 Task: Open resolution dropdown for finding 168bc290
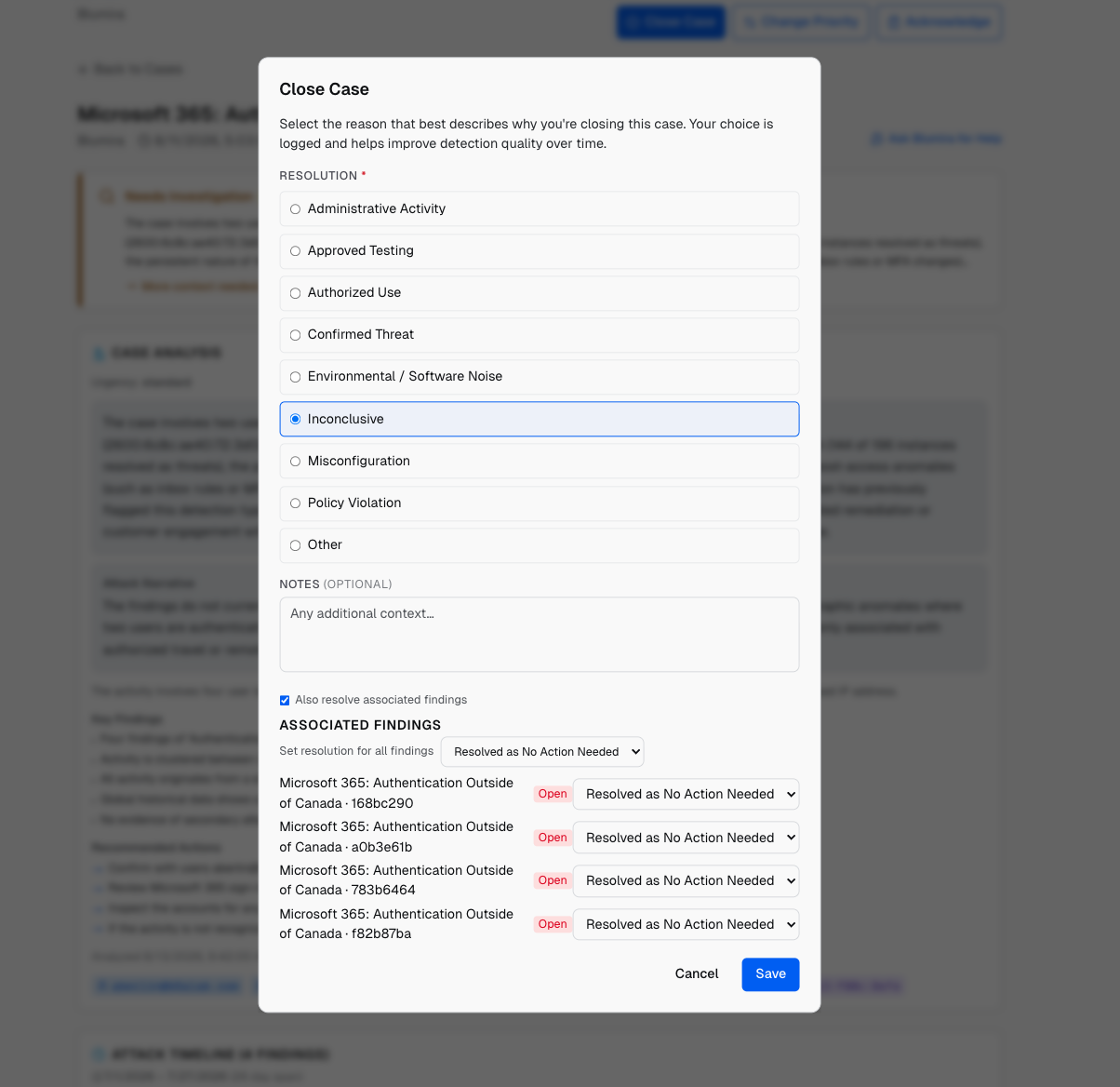click(686, 794)
